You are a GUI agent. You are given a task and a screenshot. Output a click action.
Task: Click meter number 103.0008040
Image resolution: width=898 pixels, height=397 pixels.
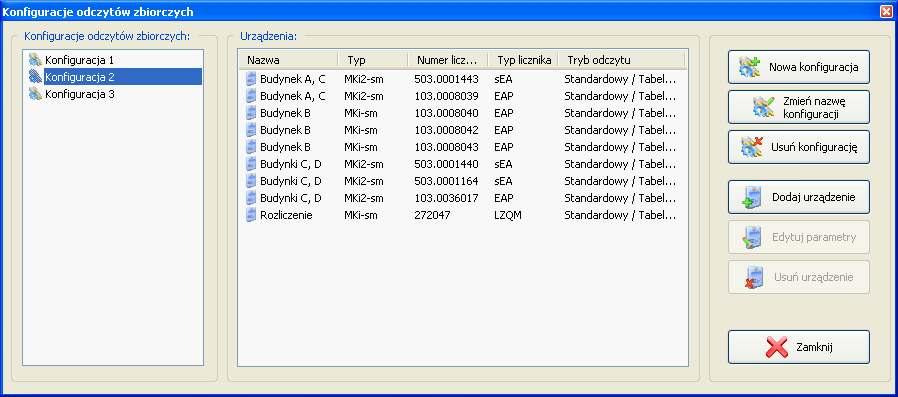[x=446, y=113]
